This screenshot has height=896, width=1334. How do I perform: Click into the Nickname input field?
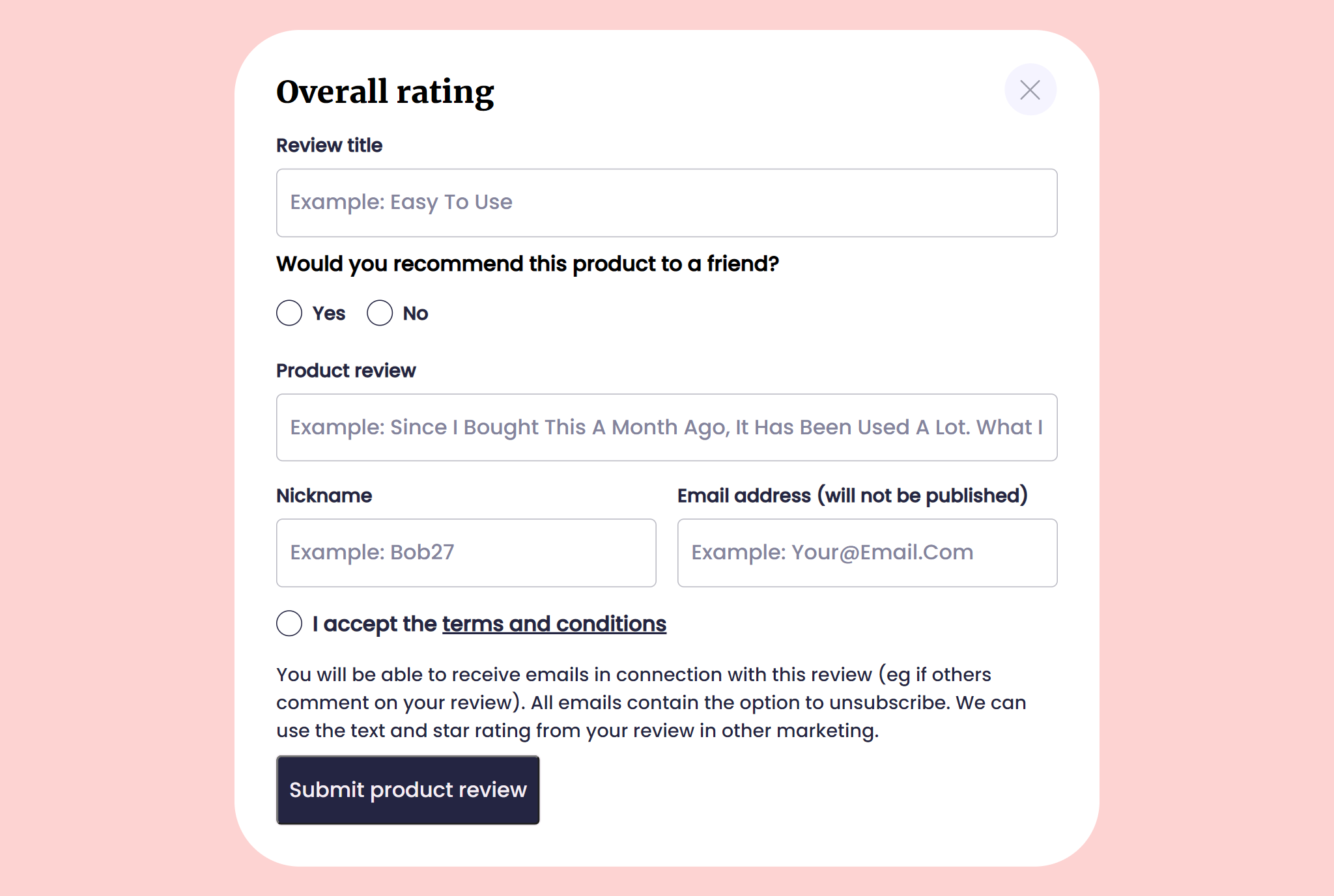coord(466,553)
